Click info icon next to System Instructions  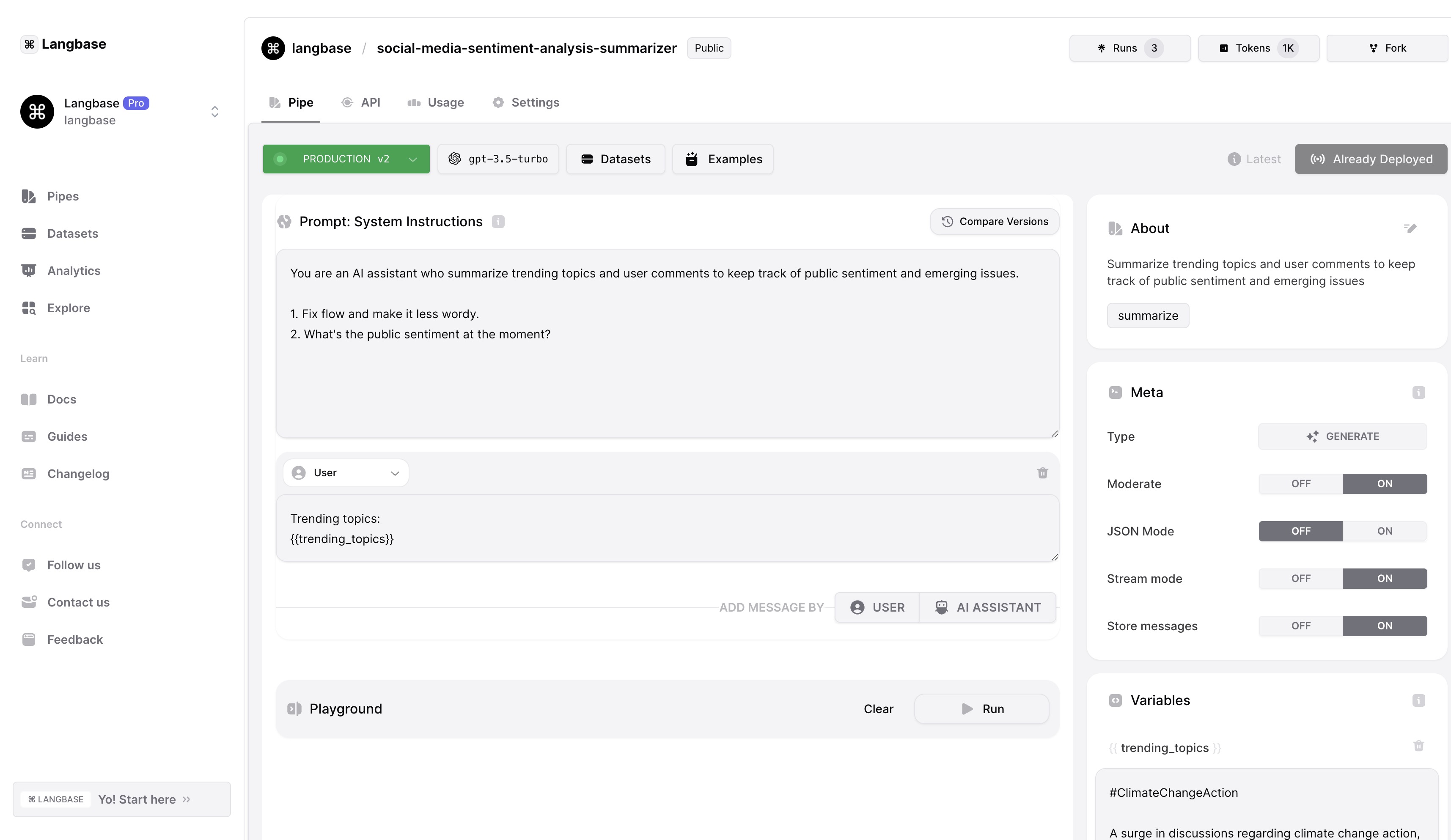pyautogui.click(x=498, y=222)
